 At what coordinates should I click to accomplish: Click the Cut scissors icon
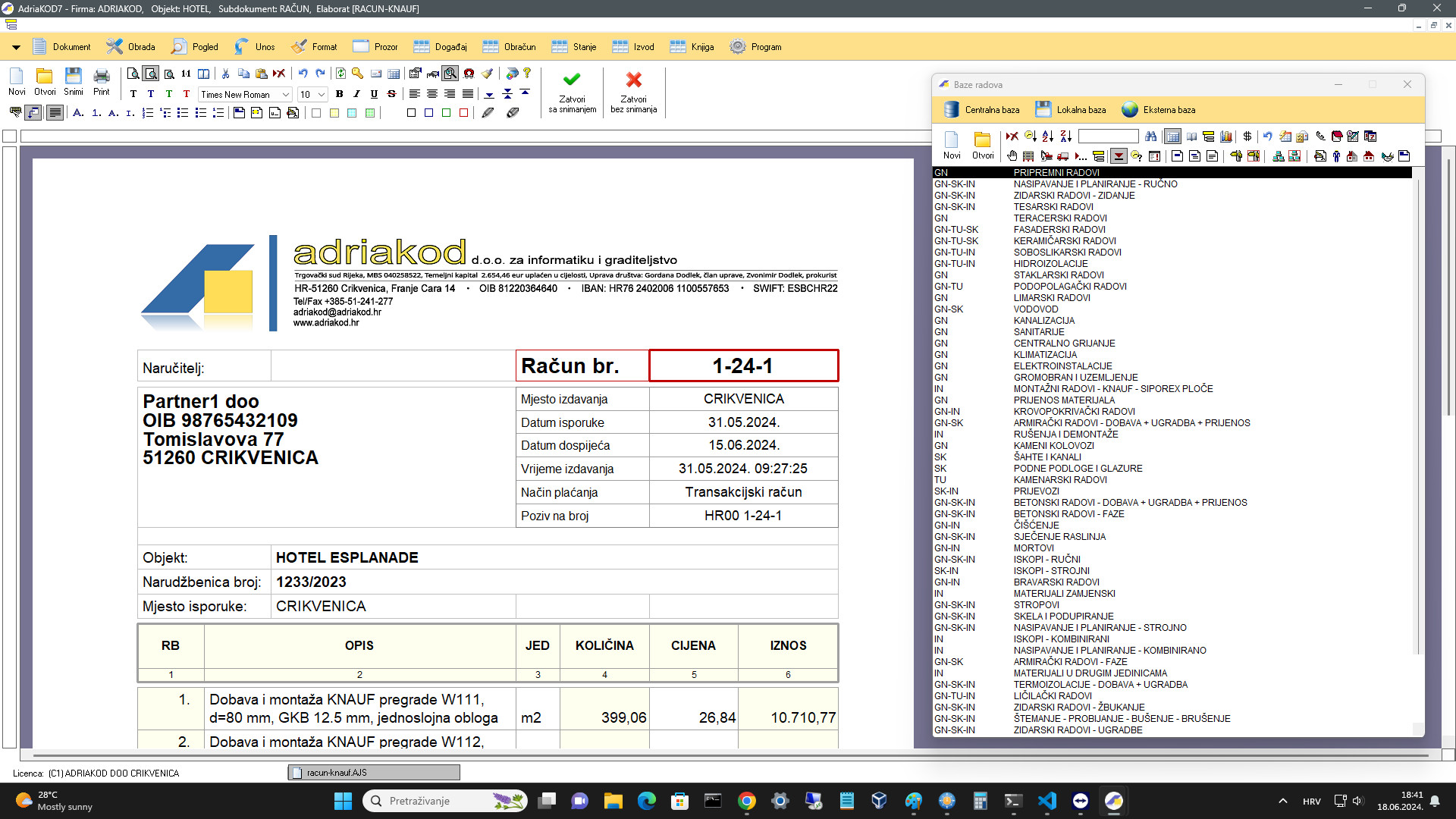coord(225,74)
